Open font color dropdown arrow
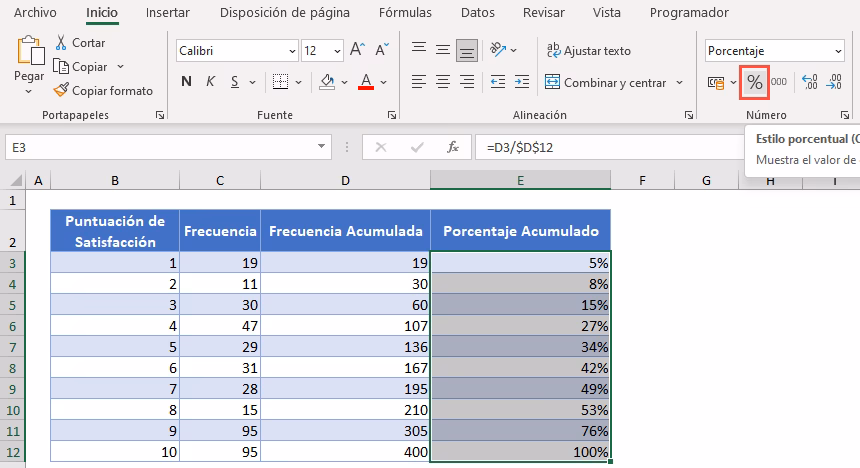 coord(383,83)
